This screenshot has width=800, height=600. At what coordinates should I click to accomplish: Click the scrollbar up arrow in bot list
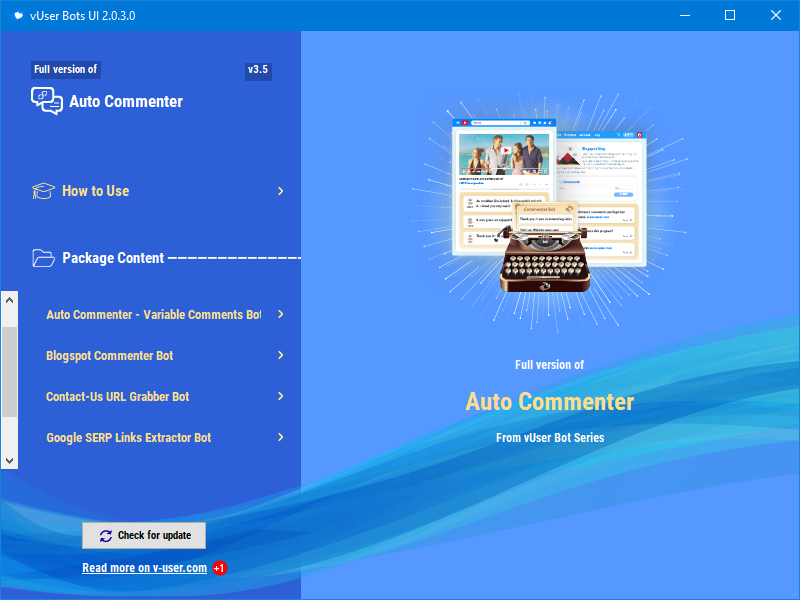[9, 300]
